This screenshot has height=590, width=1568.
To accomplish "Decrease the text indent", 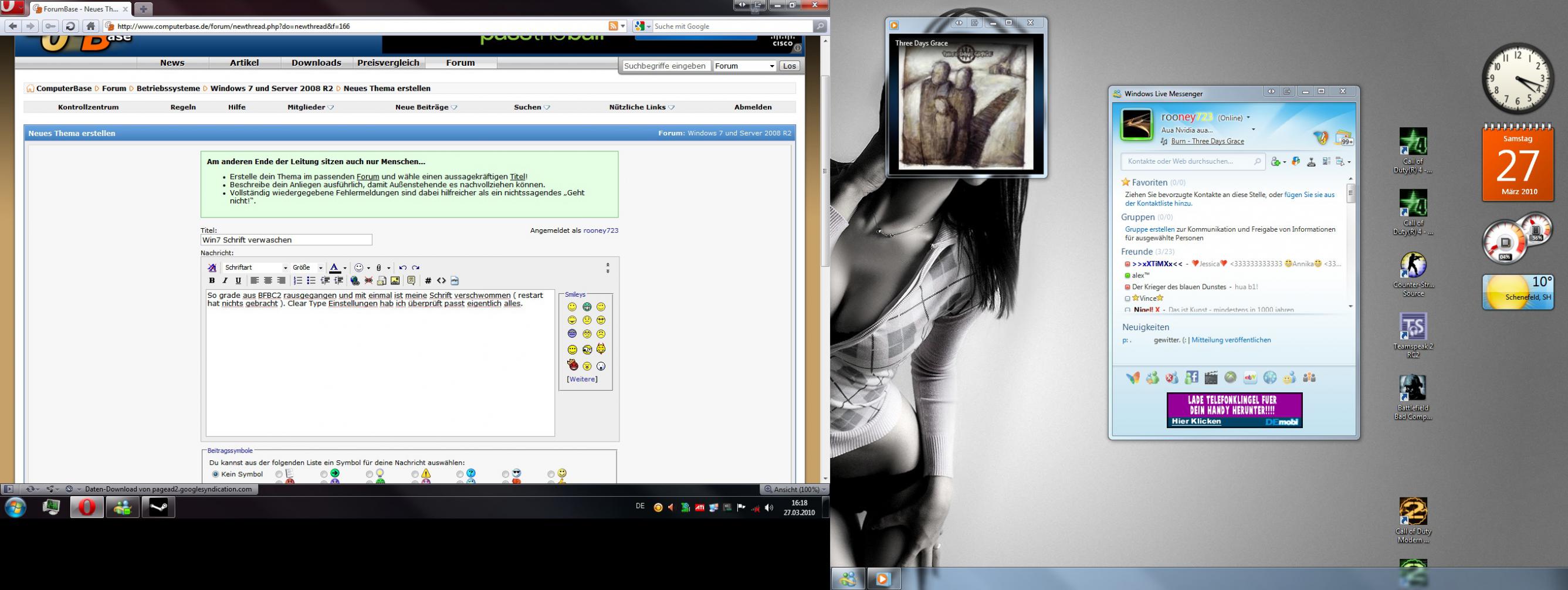I will click(325, 281).
